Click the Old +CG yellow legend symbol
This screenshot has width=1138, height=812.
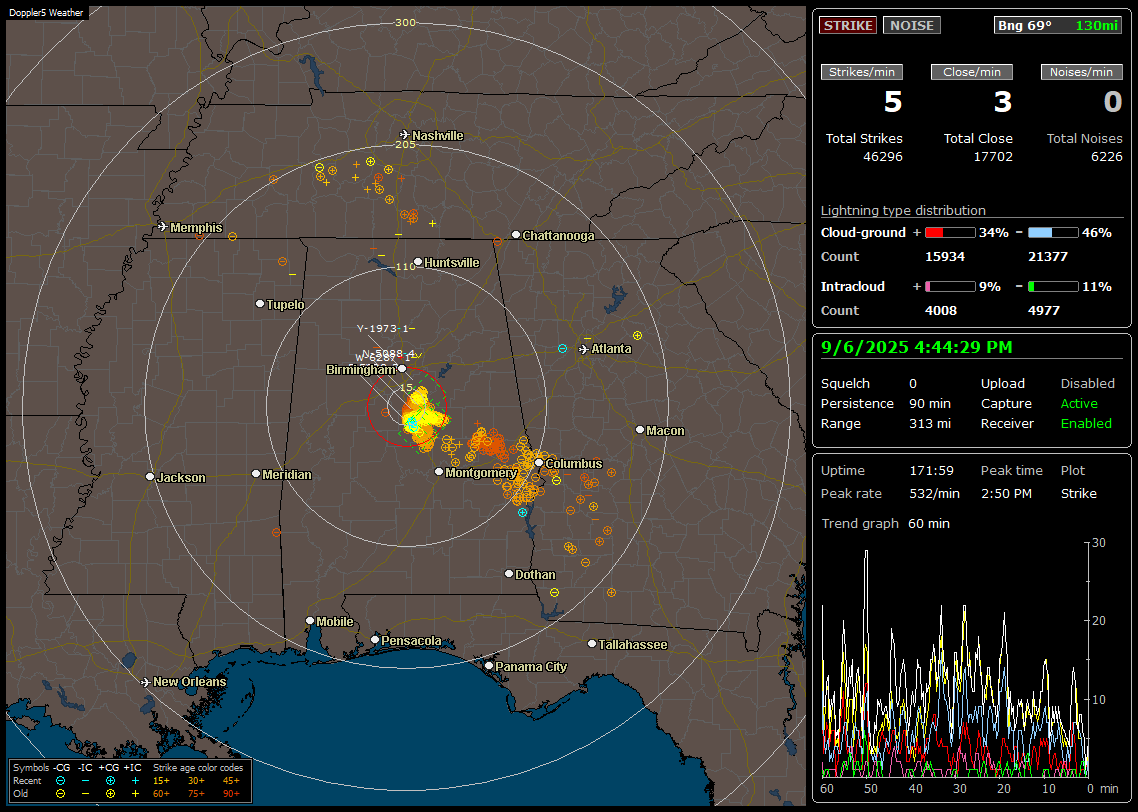tap(110, 794)
